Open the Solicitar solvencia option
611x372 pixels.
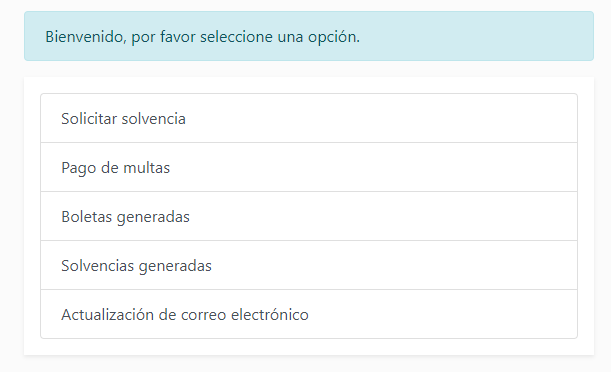(x=309, y=118)
